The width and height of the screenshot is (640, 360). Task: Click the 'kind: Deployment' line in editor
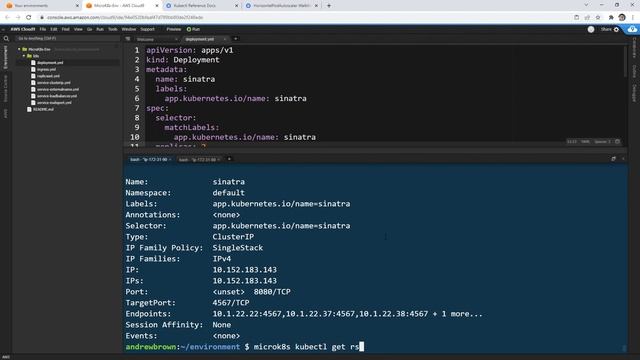click(x=183, y=60)
